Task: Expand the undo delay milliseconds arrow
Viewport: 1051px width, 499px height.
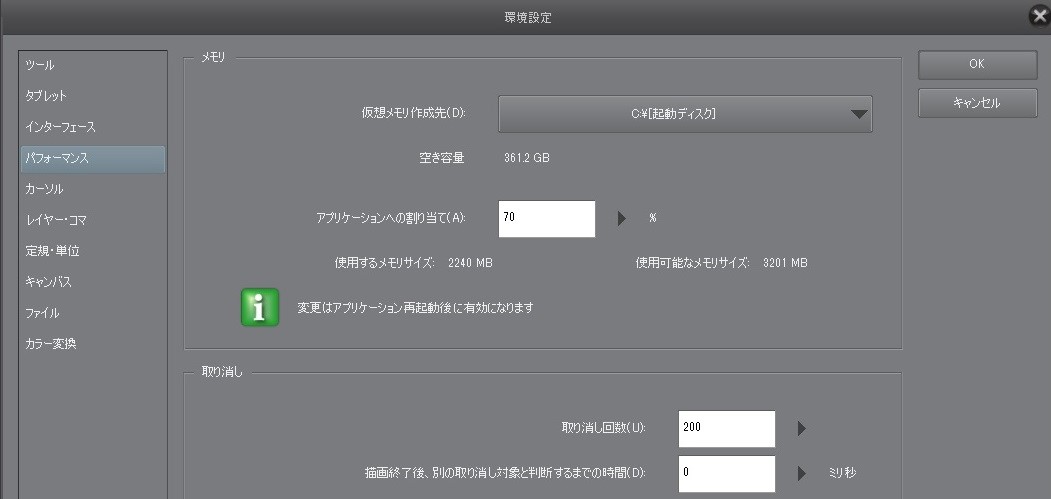Action: (x=801, y=472)
